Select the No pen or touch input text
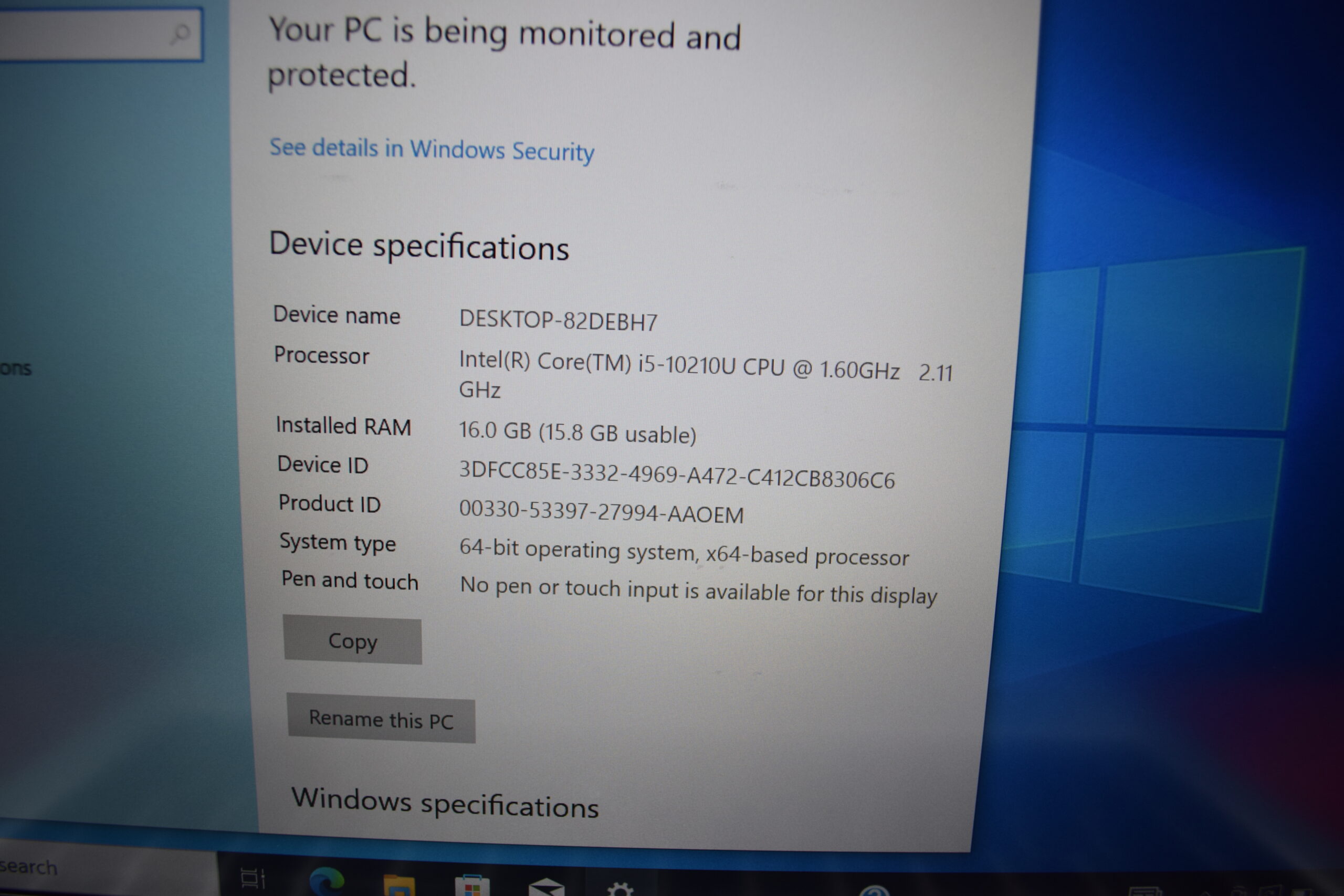Viewport: 1344px width, 896px height. point(698,591)
